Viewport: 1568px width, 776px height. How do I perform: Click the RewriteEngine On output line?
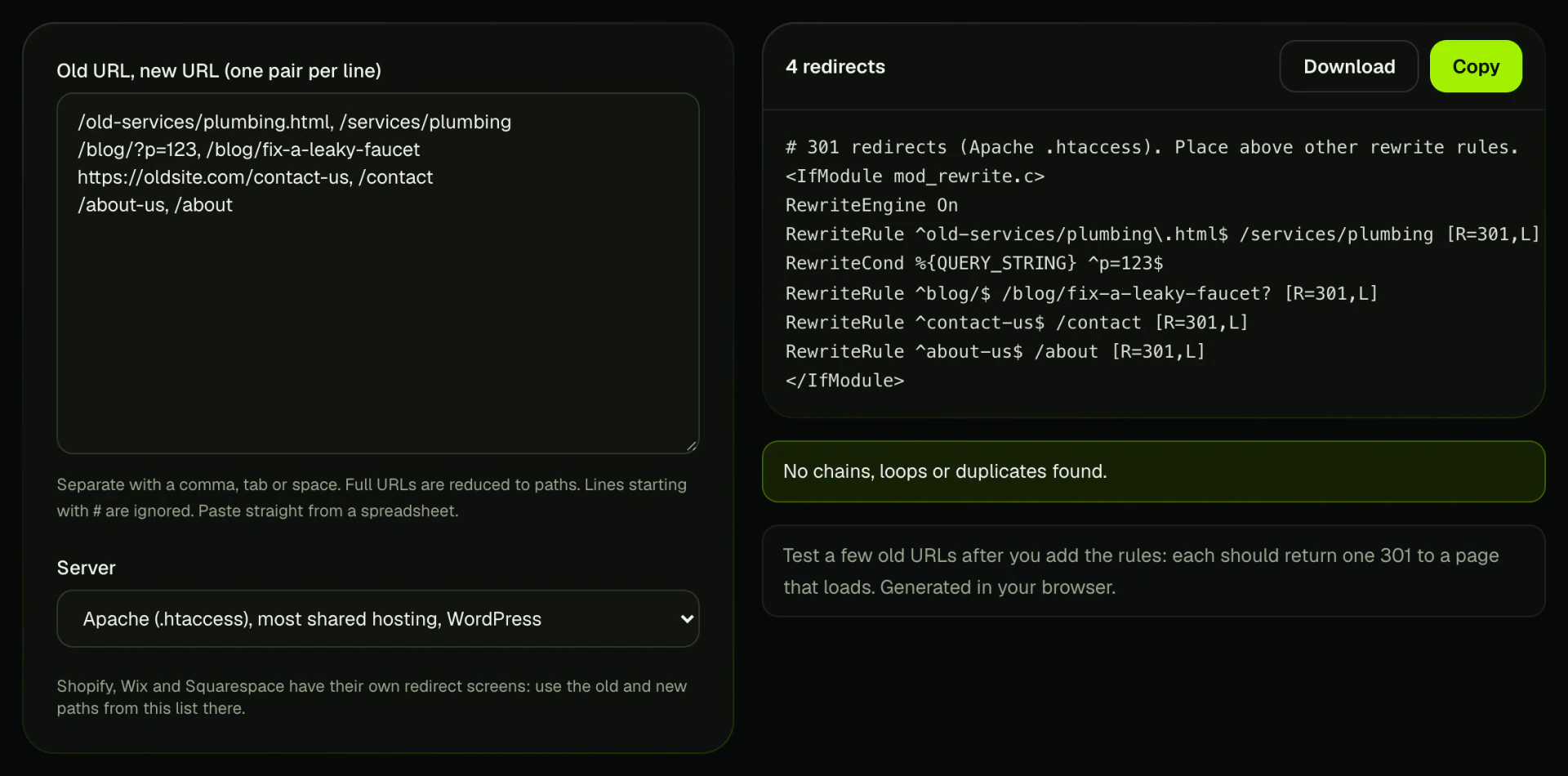click(x=871, y=205)
